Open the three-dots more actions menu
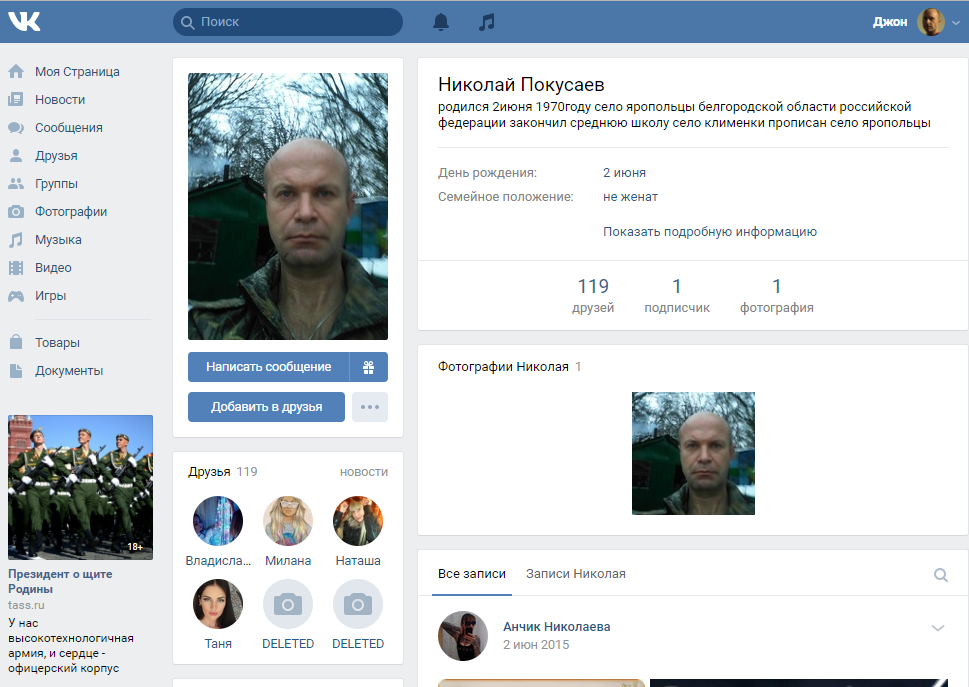 click(x=370, y=407)
